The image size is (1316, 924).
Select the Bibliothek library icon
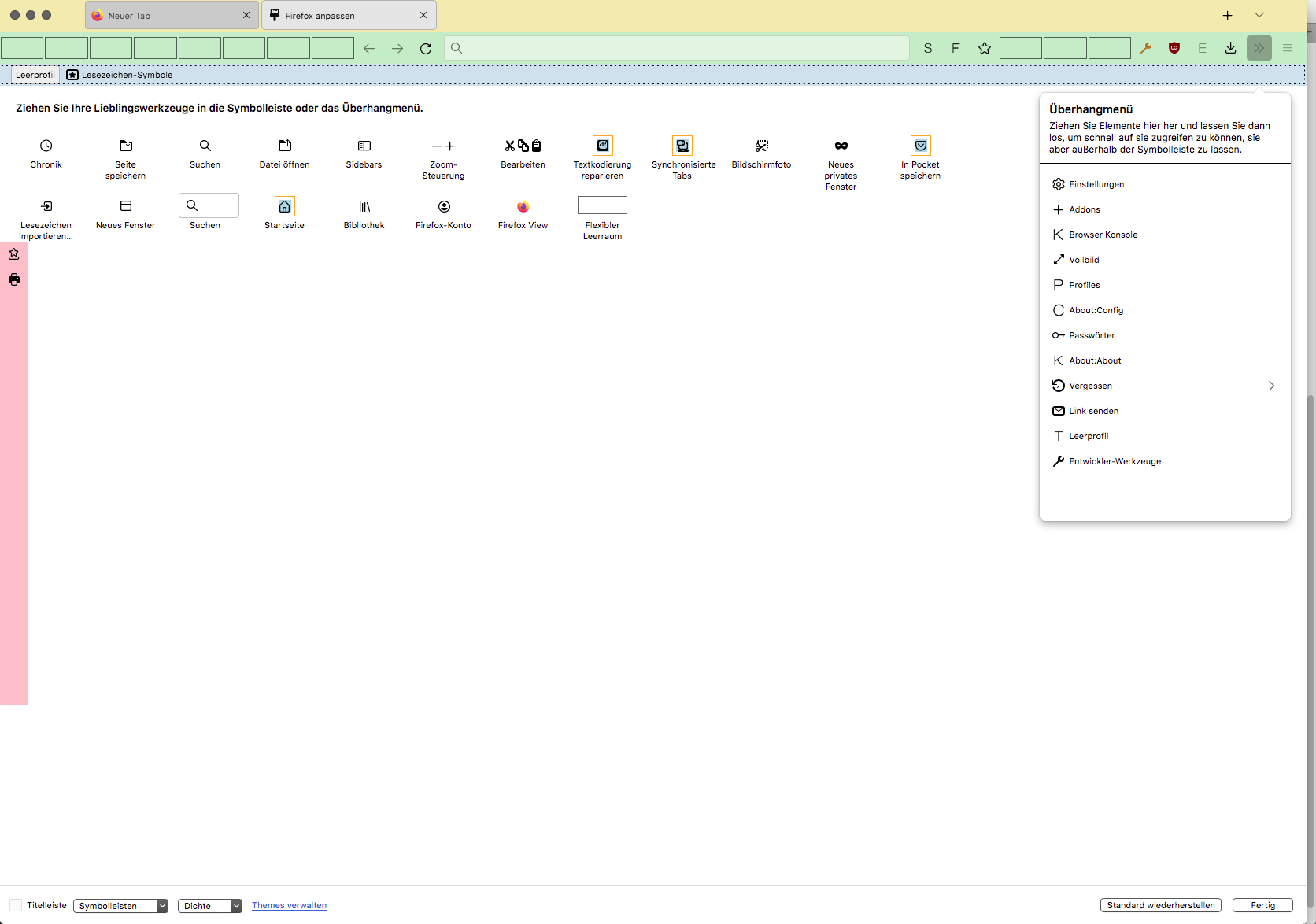(x=364, y=206)
